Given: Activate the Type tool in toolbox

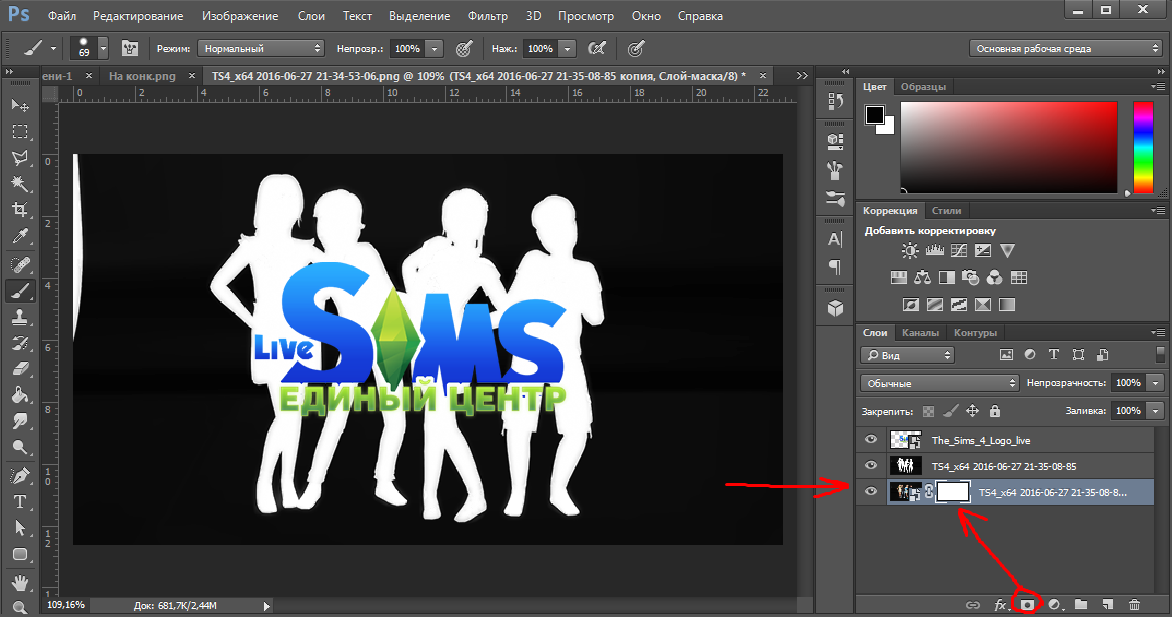Looking at the screenshot, I should [x=20, y=502].
